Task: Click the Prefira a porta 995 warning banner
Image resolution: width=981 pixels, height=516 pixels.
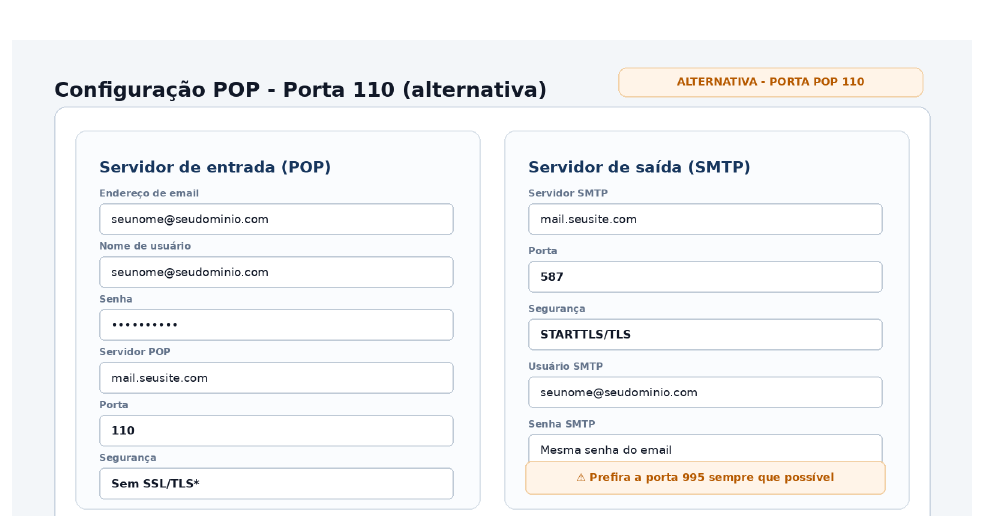Action: 705,478
